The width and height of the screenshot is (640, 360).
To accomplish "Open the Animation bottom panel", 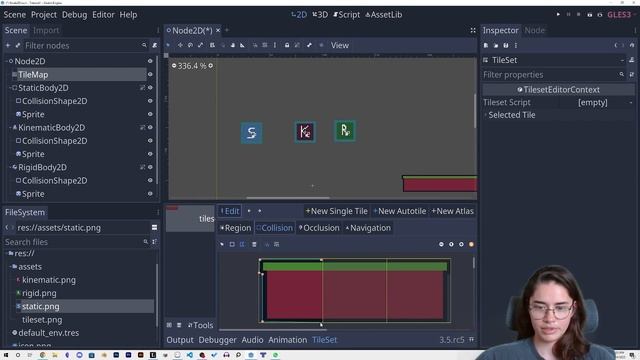I will tap(287, 340).
